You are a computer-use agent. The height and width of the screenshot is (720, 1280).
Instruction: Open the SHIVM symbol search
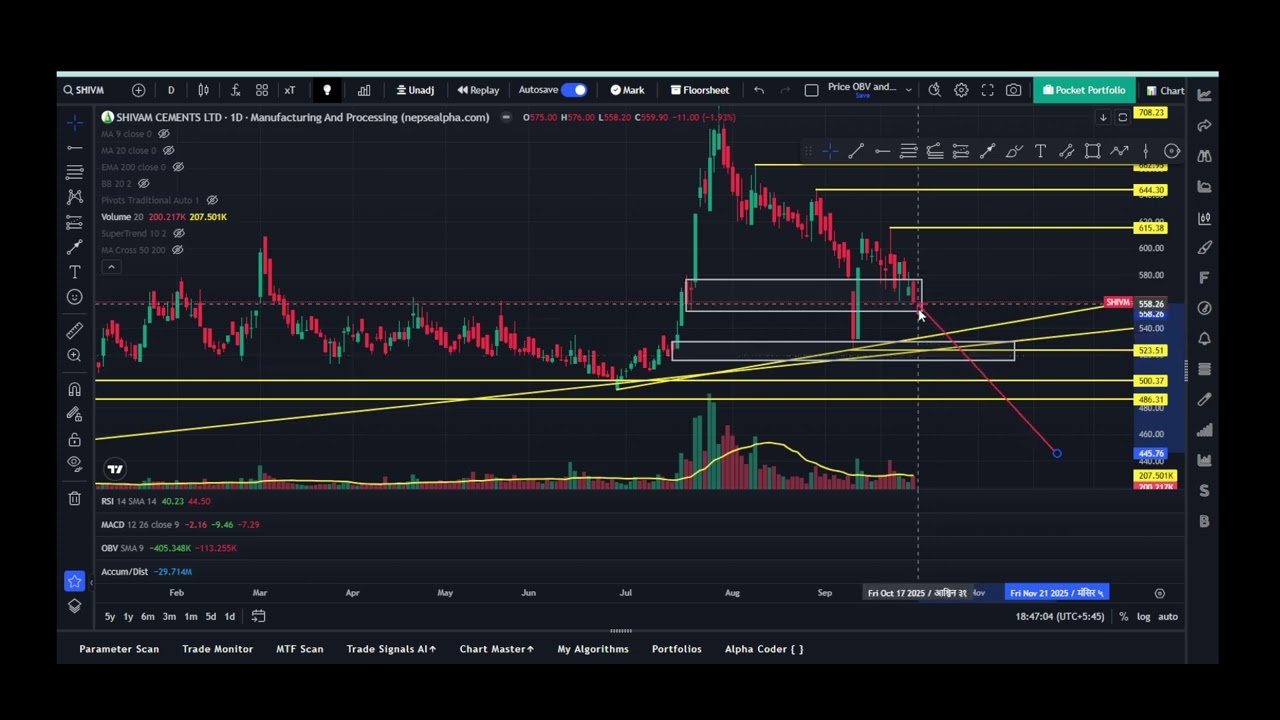point(83,90)
